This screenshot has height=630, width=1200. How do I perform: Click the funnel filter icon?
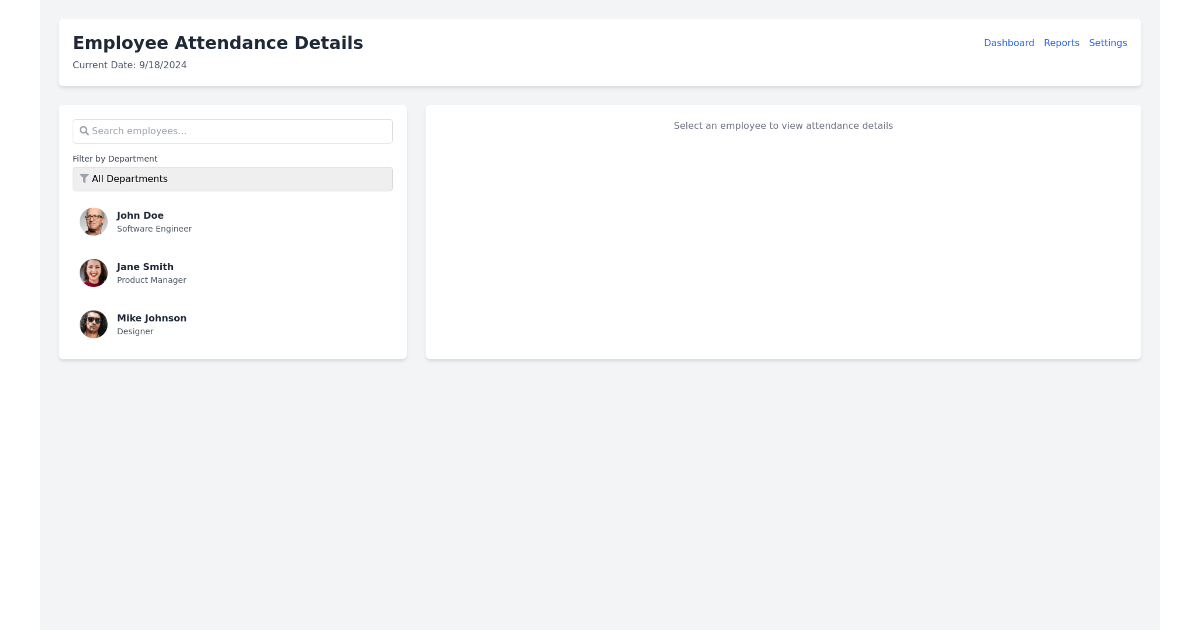pyautogui.click(x=84, y=179)
